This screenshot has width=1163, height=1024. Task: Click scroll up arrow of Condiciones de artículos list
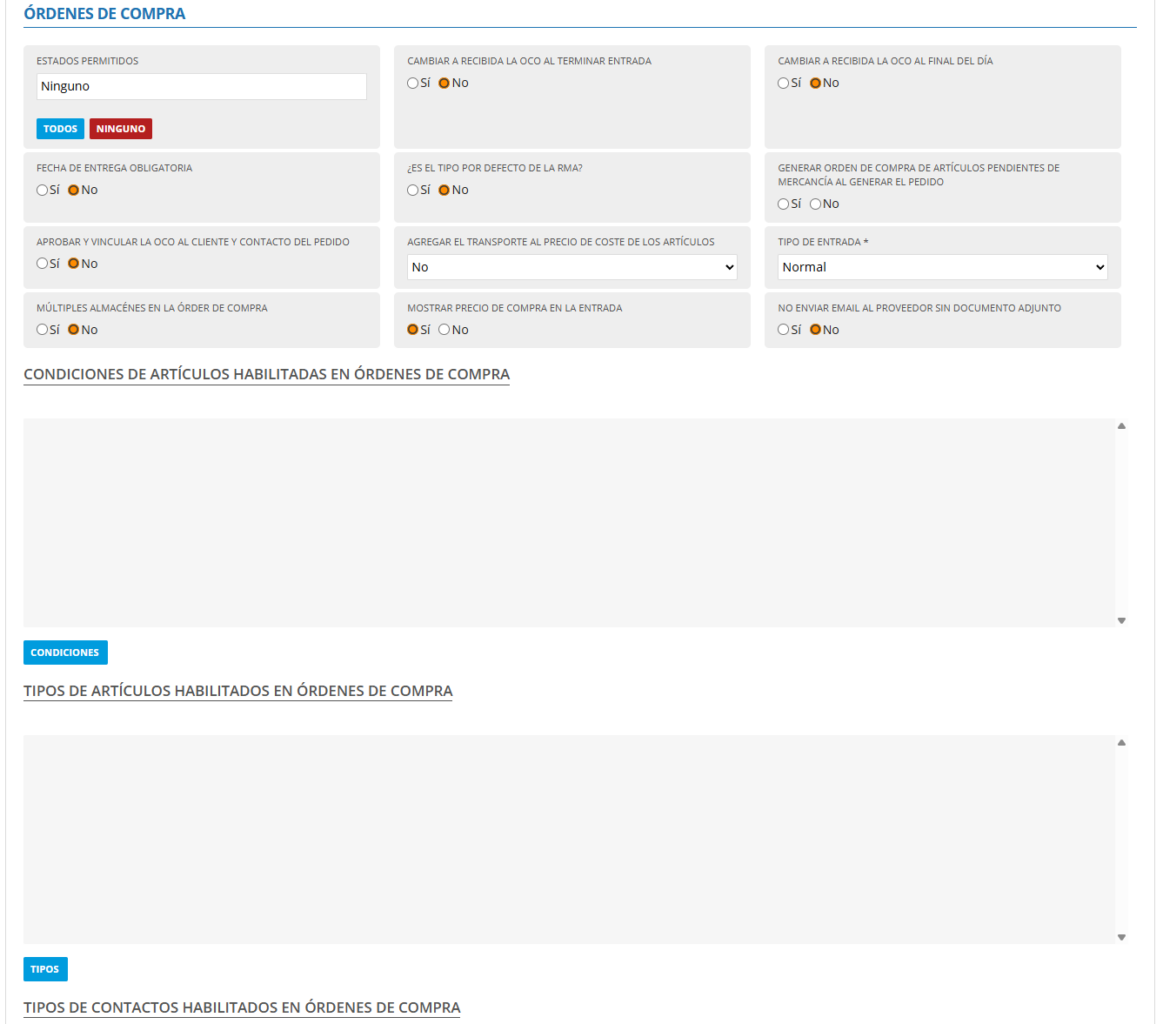[x=1121, y=426]
